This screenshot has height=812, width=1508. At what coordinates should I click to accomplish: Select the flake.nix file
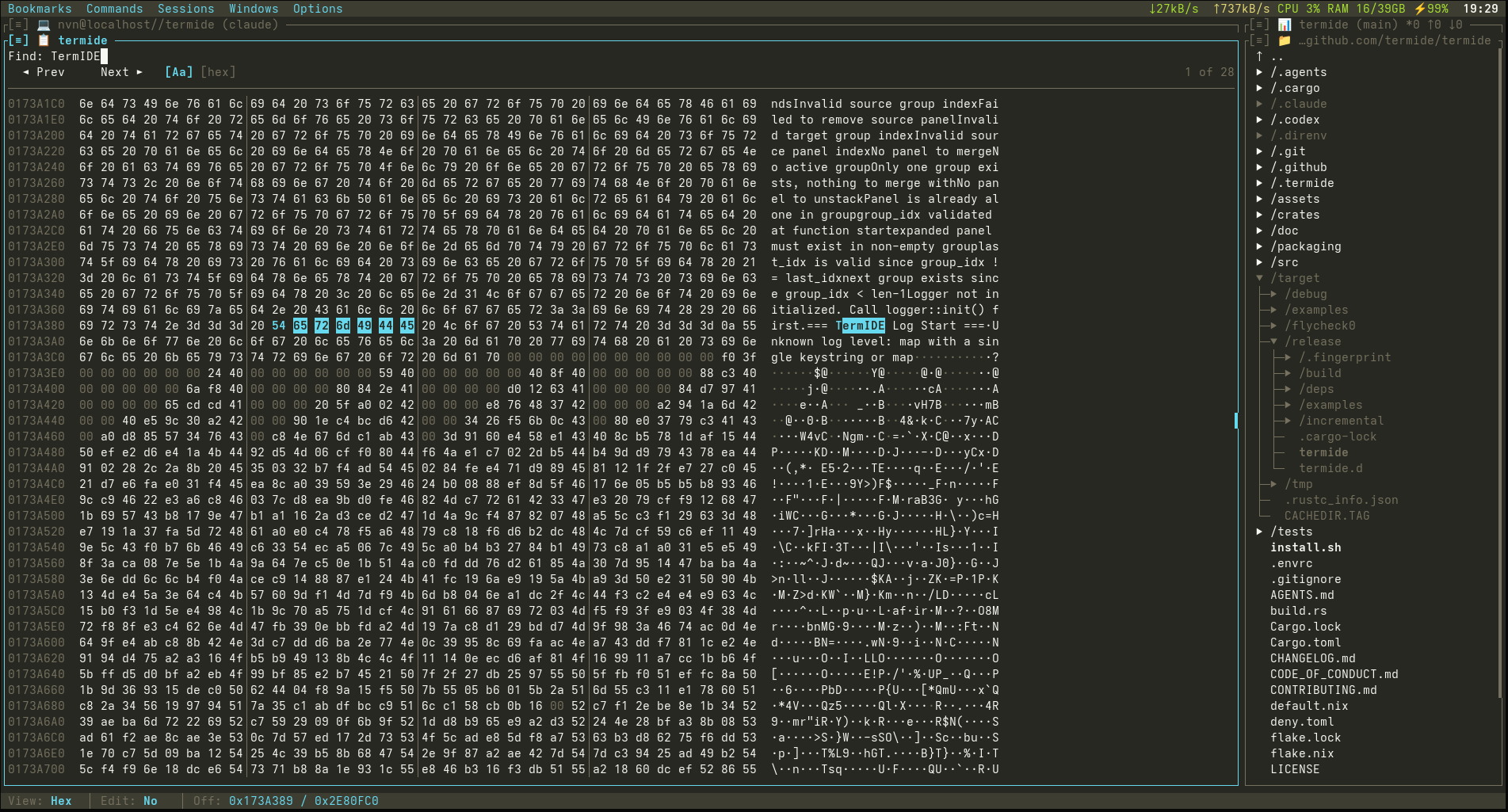click(x=1302, y=753)
